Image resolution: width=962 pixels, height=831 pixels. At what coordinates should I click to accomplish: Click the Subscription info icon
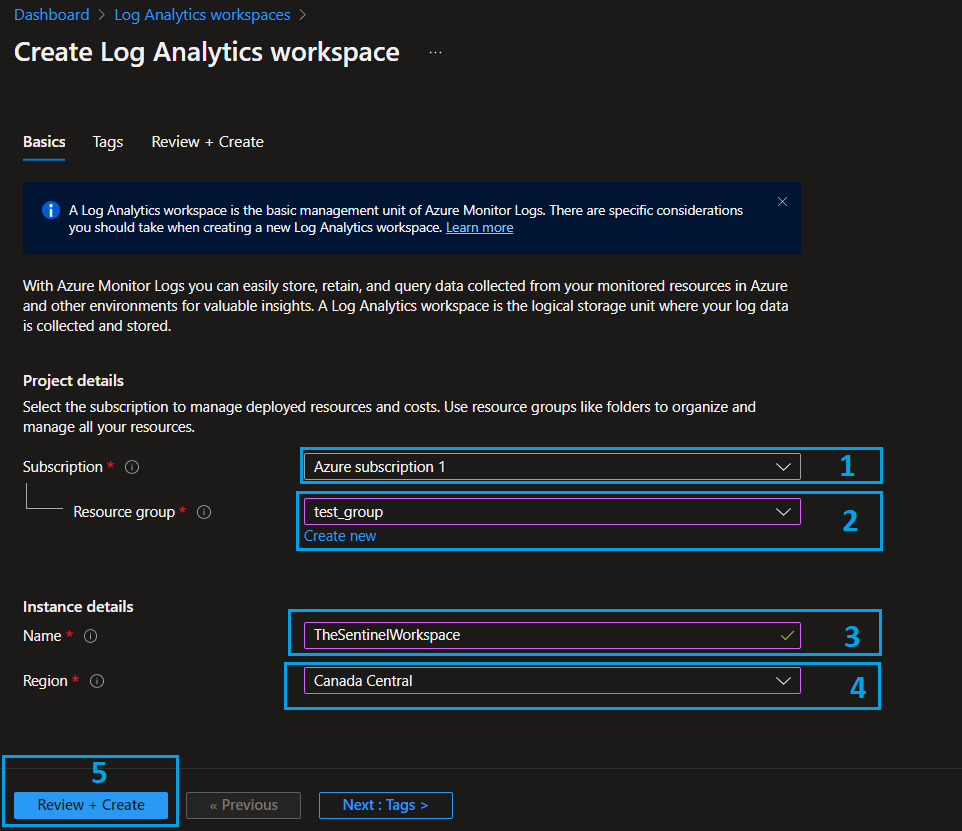click(132, 467)
